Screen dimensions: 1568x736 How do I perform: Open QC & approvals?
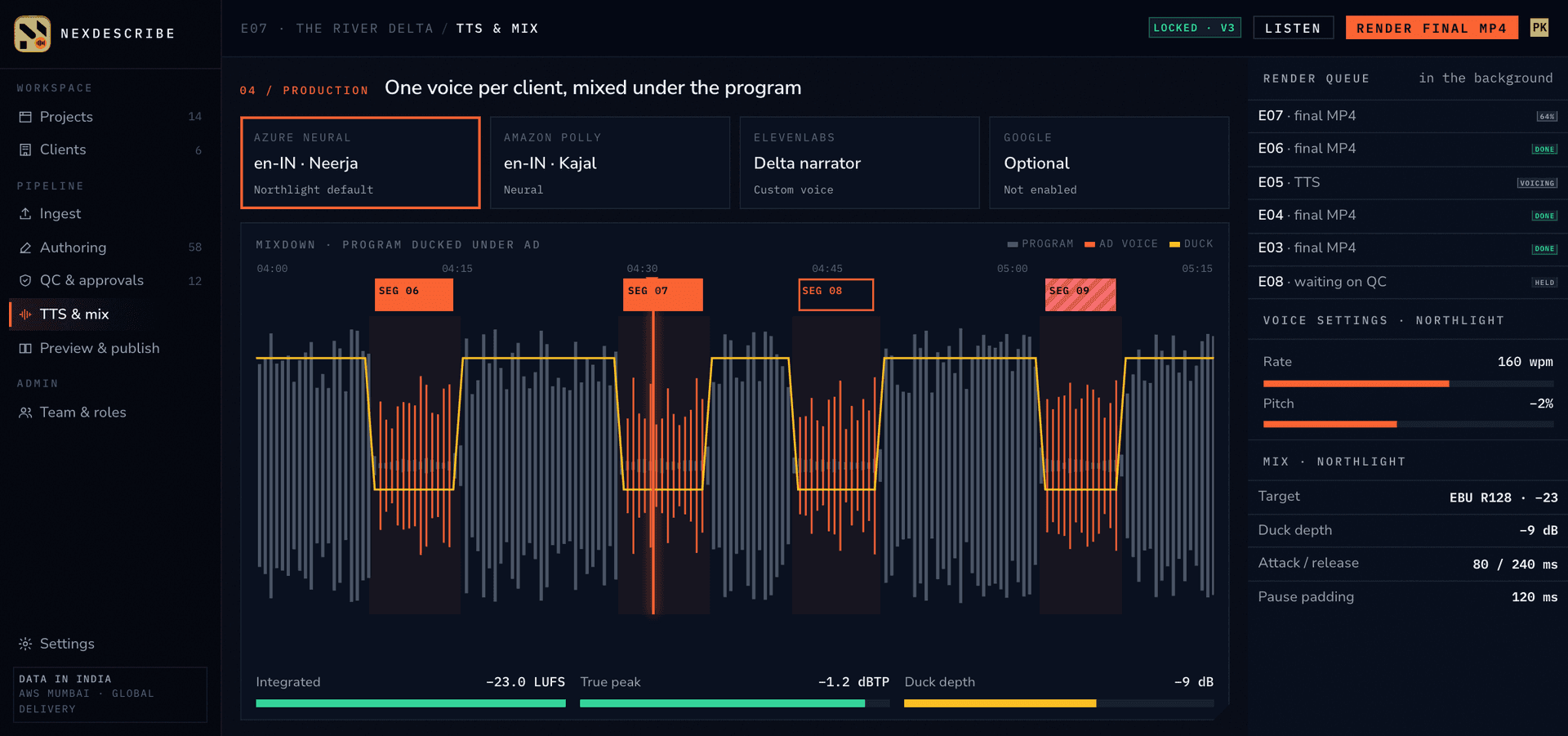click(x=110, y=280)
